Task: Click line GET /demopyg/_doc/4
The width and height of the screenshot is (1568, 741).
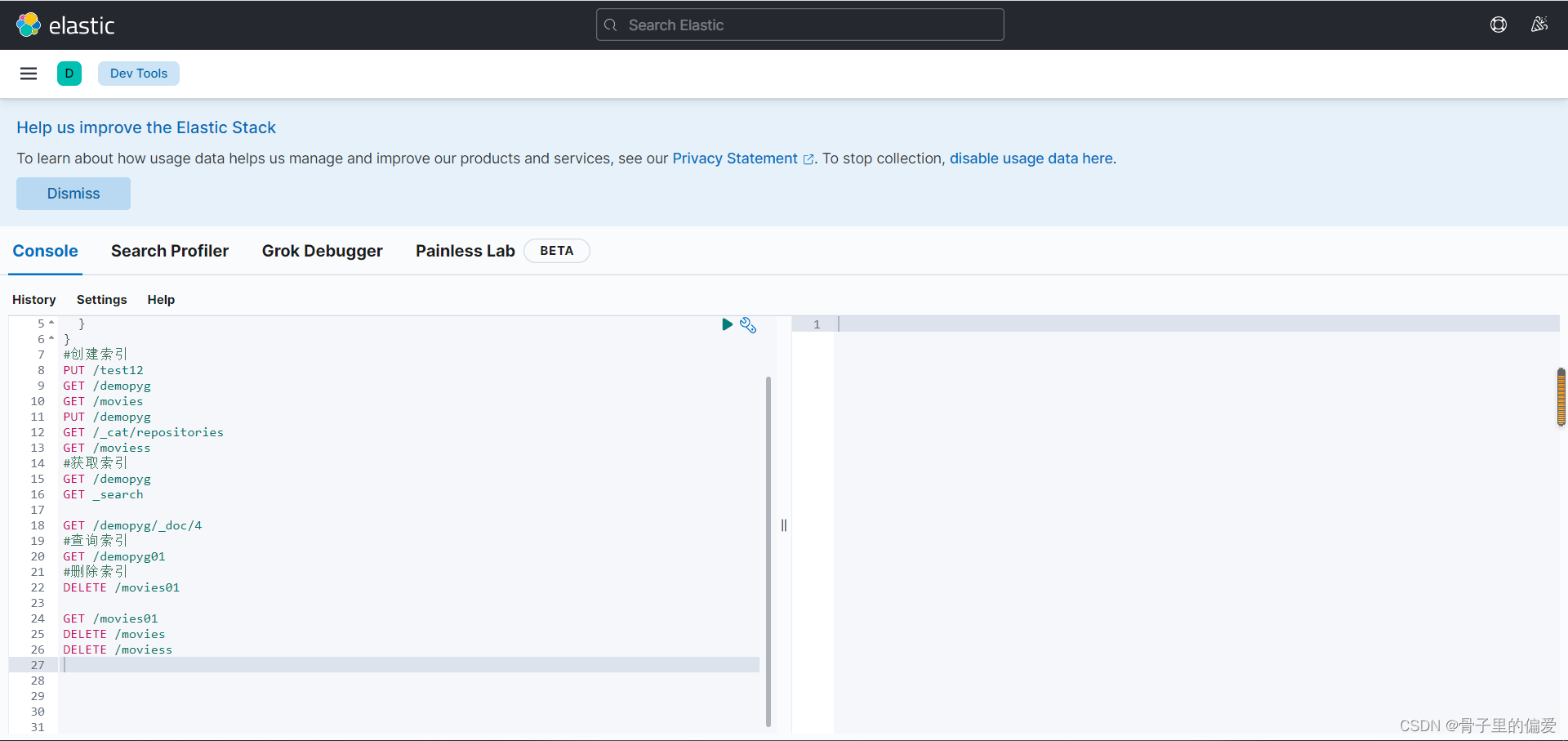Action: tap(132, 525)
